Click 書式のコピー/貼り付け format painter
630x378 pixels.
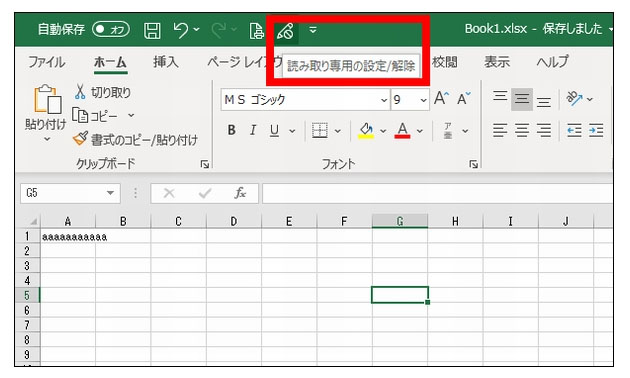[135, 139]
